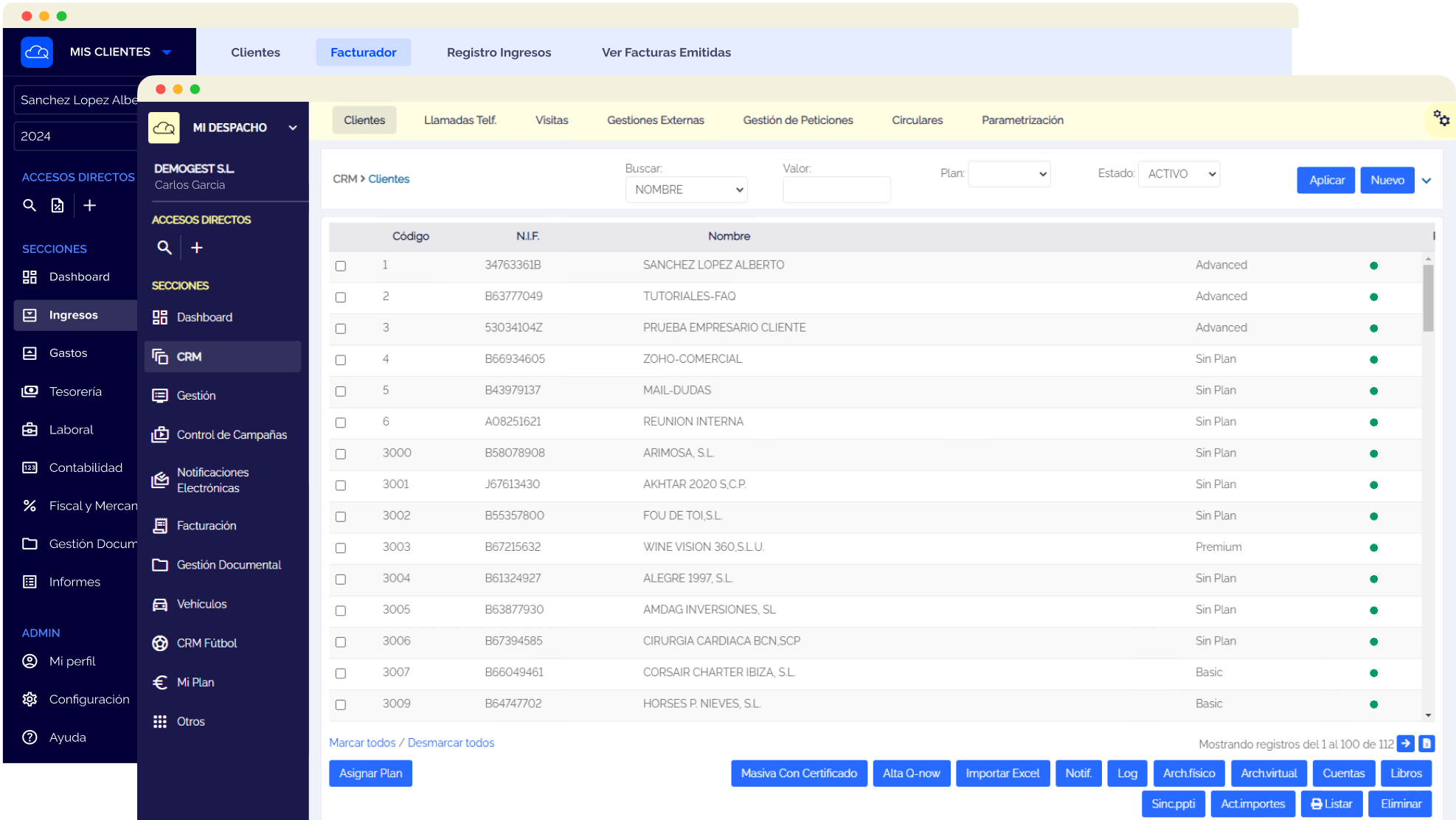Screen dimensions: 1456x820
Task: Switch to Visitas tab
Action: [x=552, y=120]
